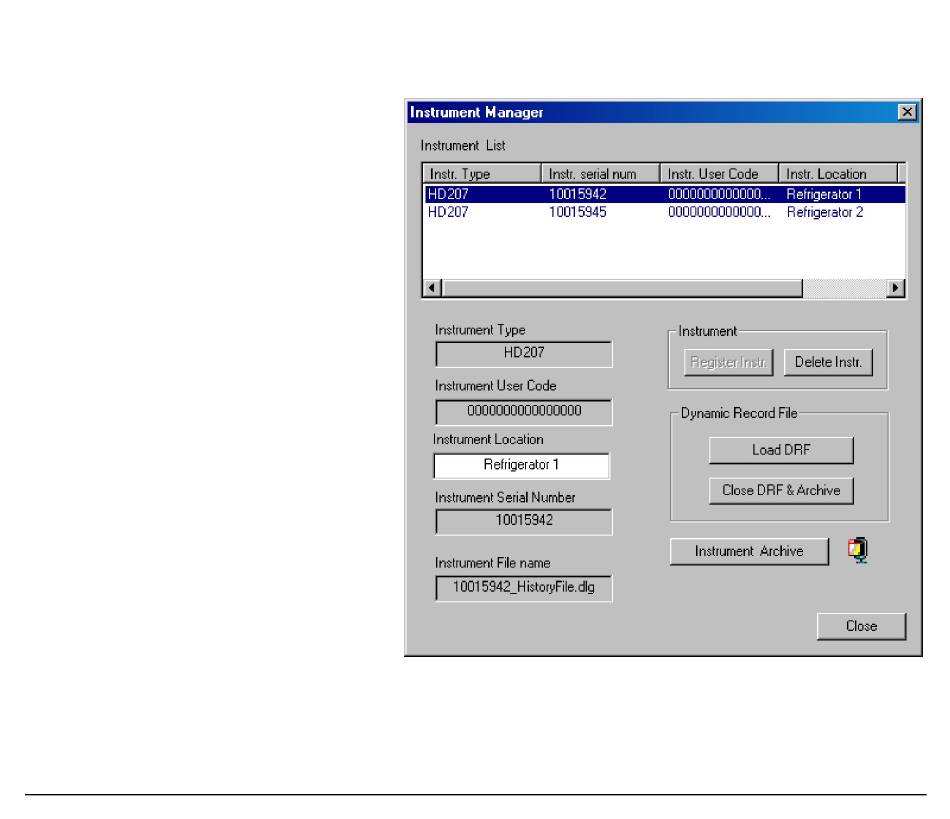This screenshot has height=819, width=950.
Task: Click the Instrument File name field
Action: tap(523, 588)
